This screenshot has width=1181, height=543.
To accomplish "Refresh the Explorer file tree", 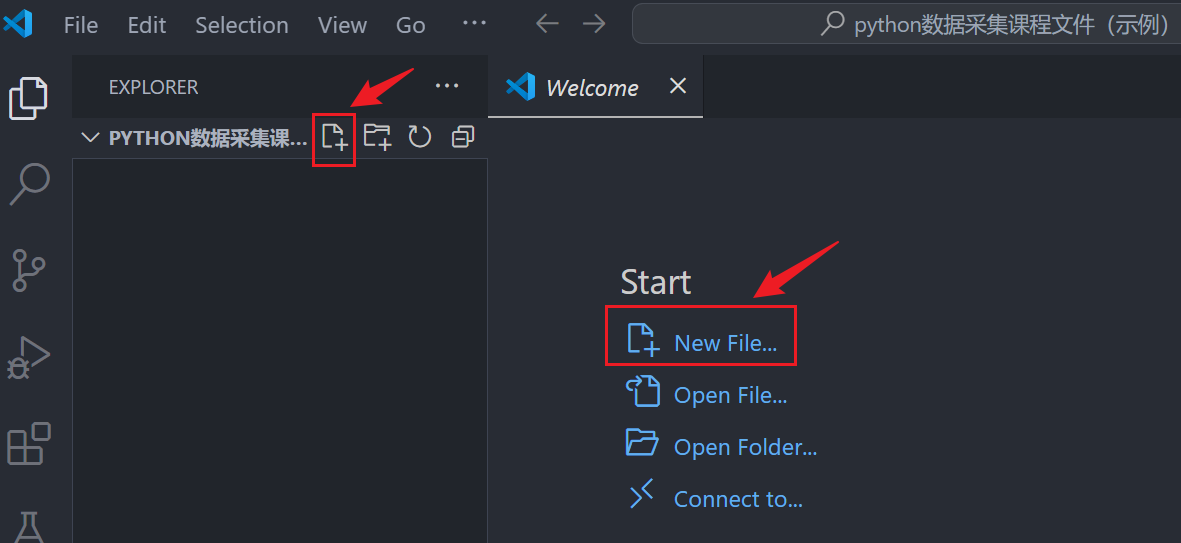I will point(420,137).
